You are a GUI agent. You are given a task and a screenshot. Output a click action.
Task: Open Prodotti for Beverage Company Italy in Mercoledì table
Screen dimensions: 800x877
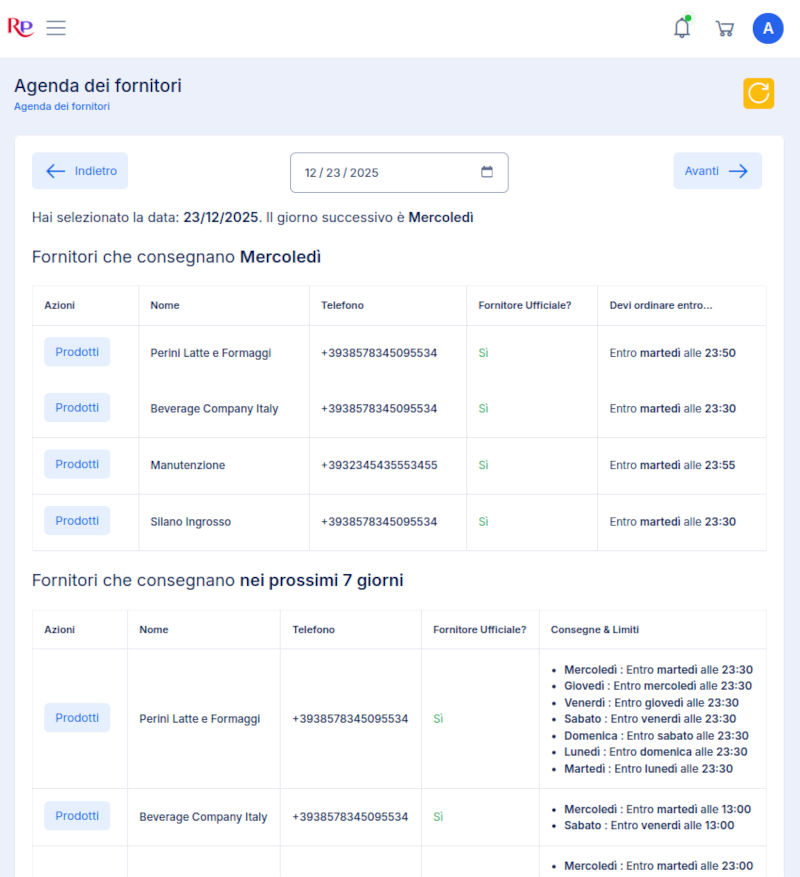coord(77,408)
